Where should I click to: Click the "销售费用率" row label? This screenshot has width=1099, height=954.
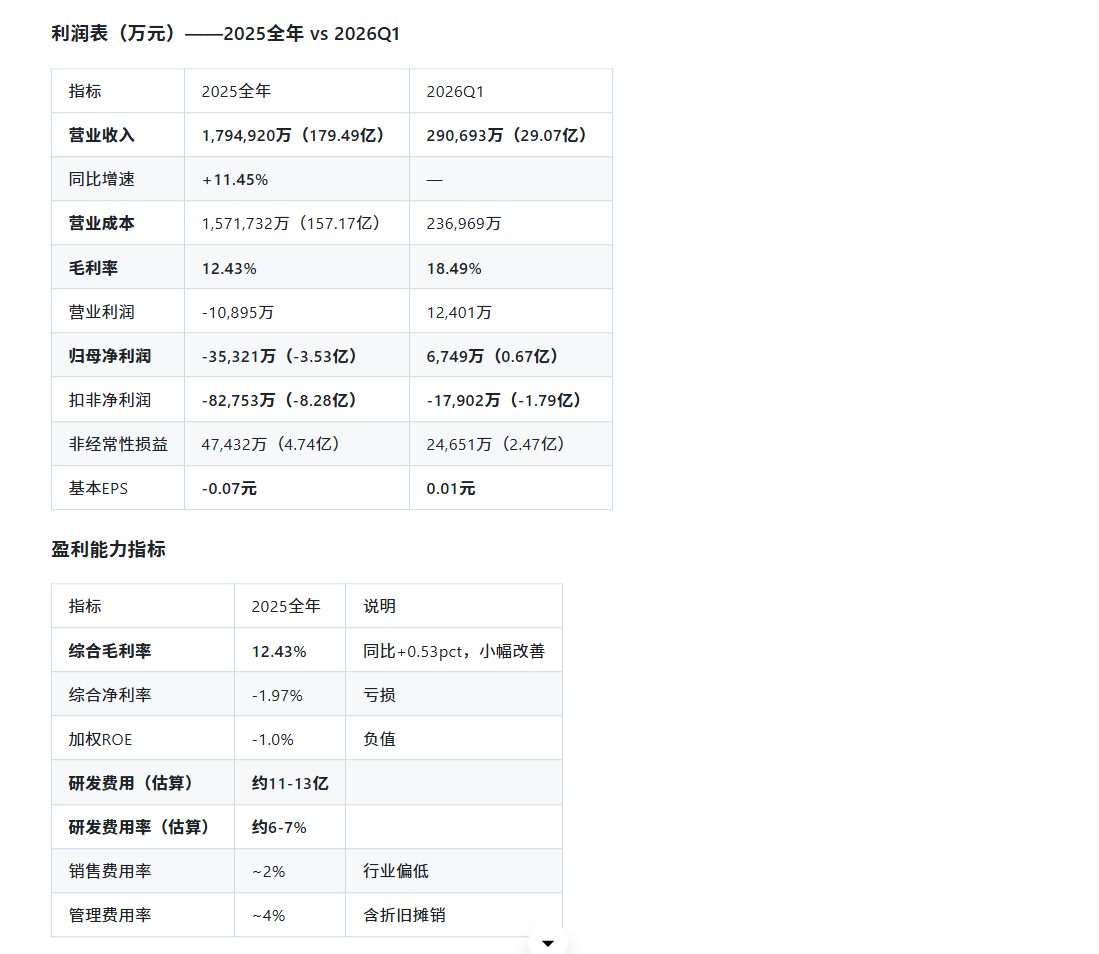point(110,871)
